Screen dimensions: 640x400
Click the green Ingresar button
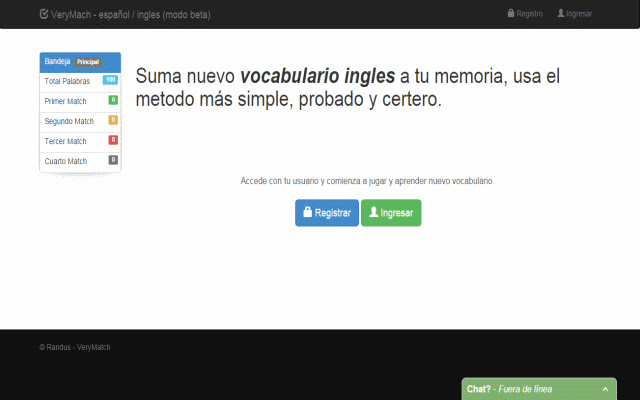point(391,213)
